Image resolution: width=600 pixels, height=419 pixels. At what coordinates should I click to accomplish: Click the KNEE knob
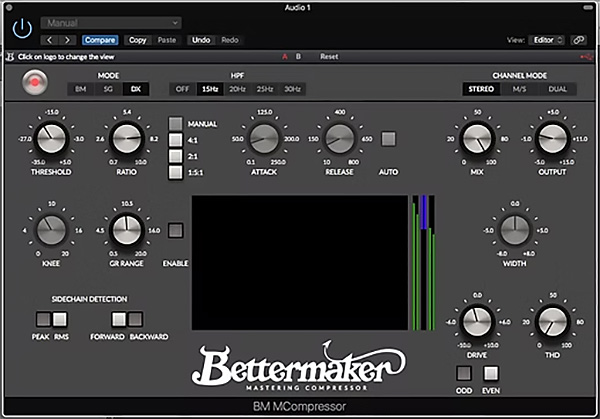coord(51,230)
